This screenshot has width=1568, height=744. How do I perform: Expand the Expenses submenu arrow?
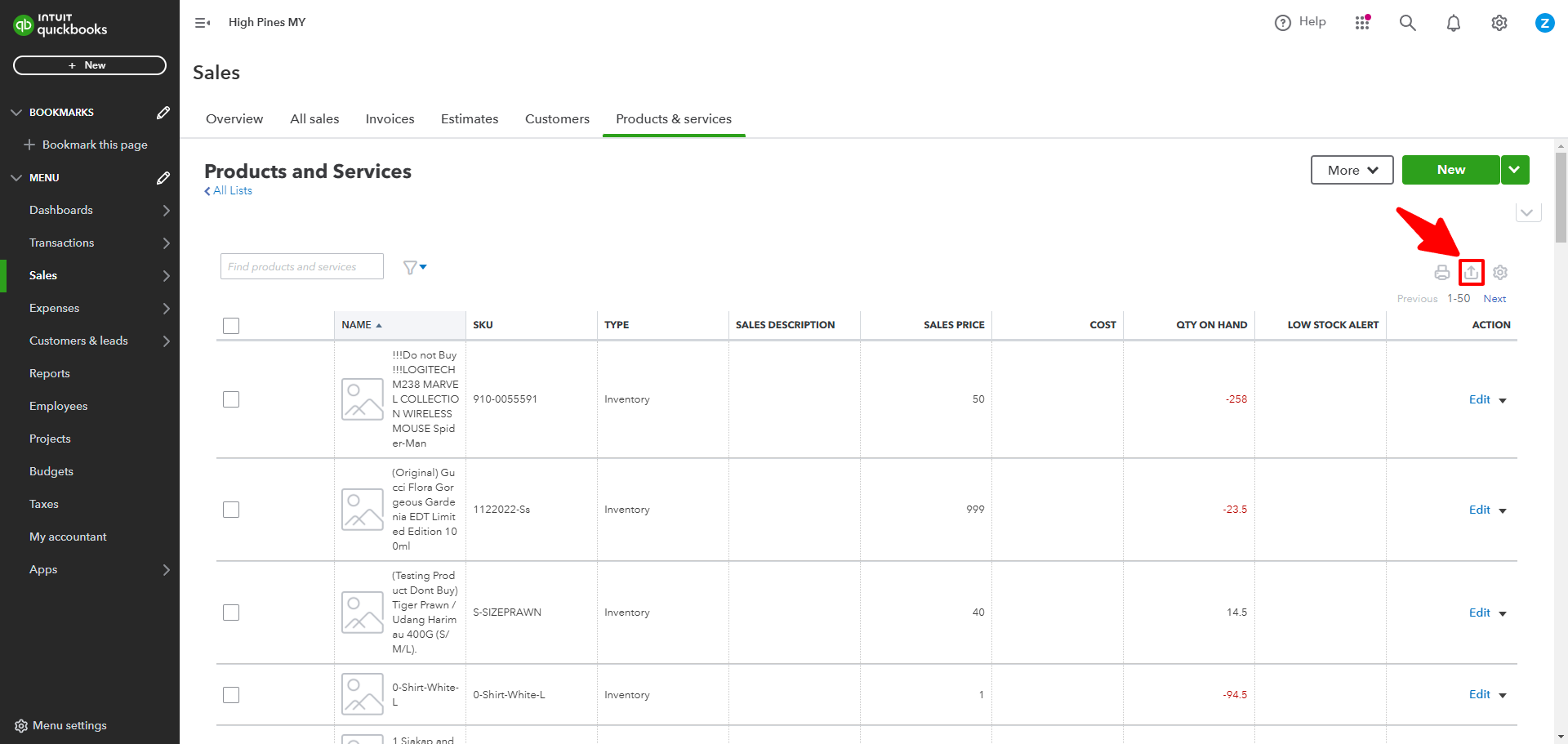coord(167,309)
